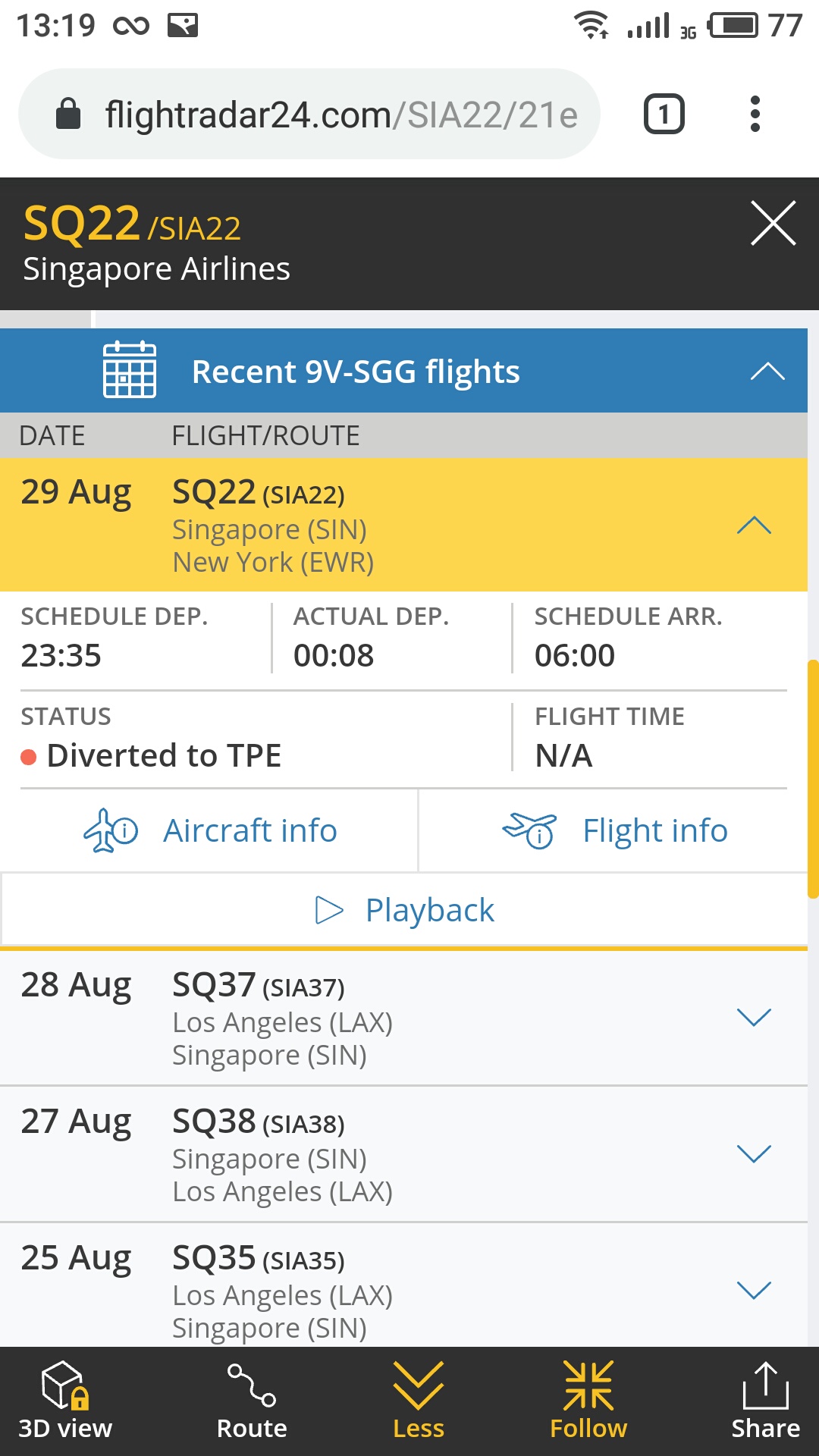Open the browser tab switcher icon
819x1456 pixels.
pos(664,115)
